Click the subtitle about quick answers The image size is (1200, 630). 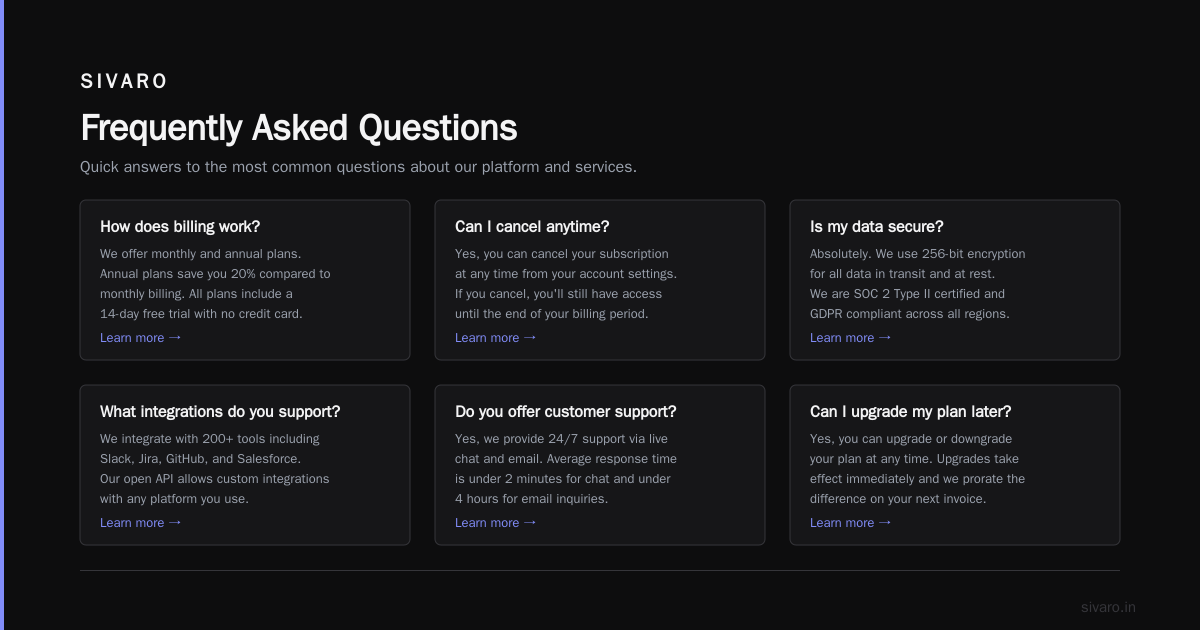coord(358,167)
